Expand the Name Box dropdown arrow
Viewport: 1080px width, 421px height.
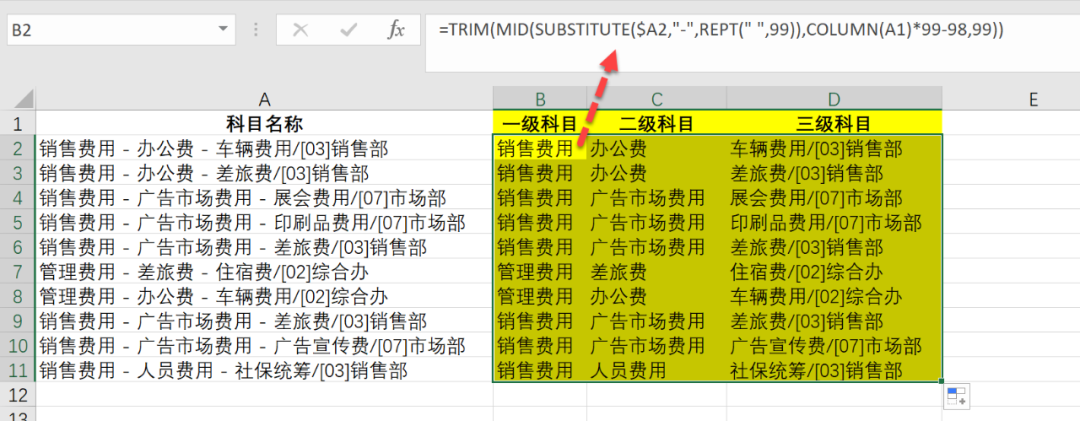(x=222, y=29)
